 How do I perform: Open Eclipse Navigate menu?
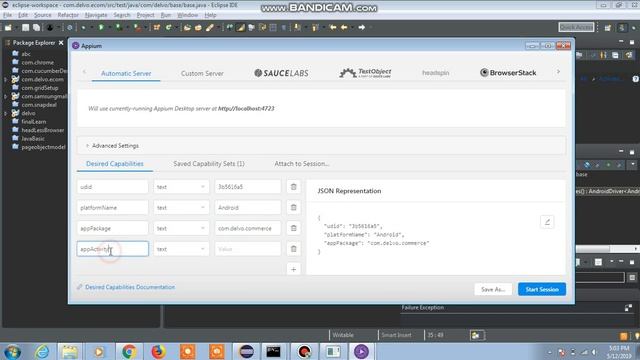(x=96, y=15)
